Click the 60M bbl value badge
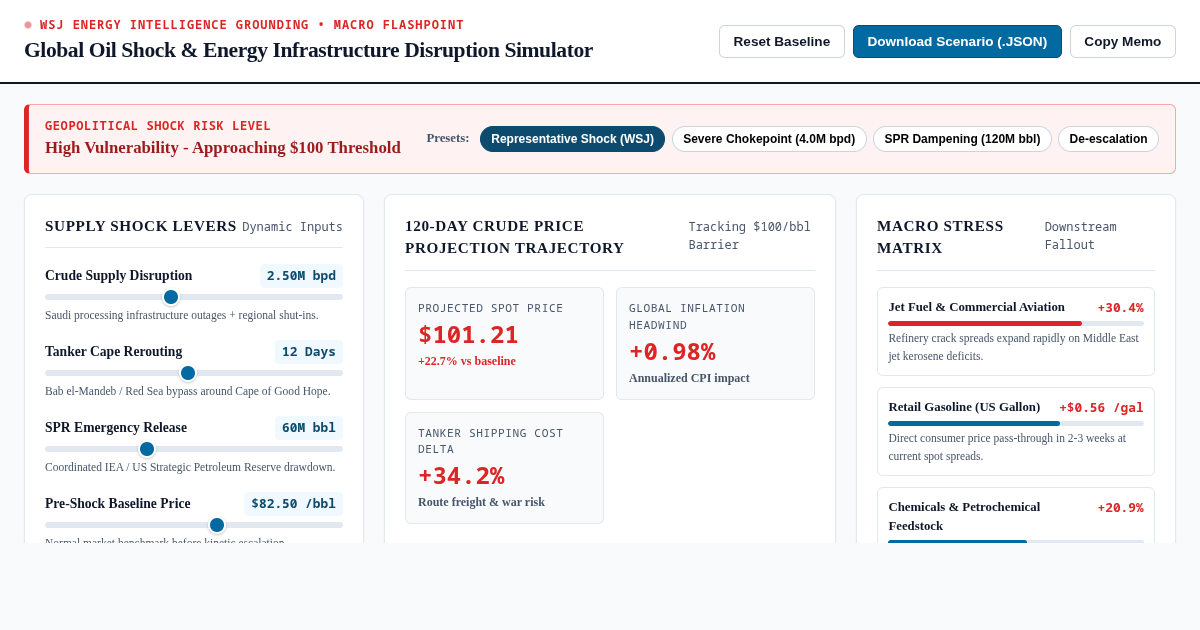Viewport: 1200px width, 630px height. click(309, 428)
